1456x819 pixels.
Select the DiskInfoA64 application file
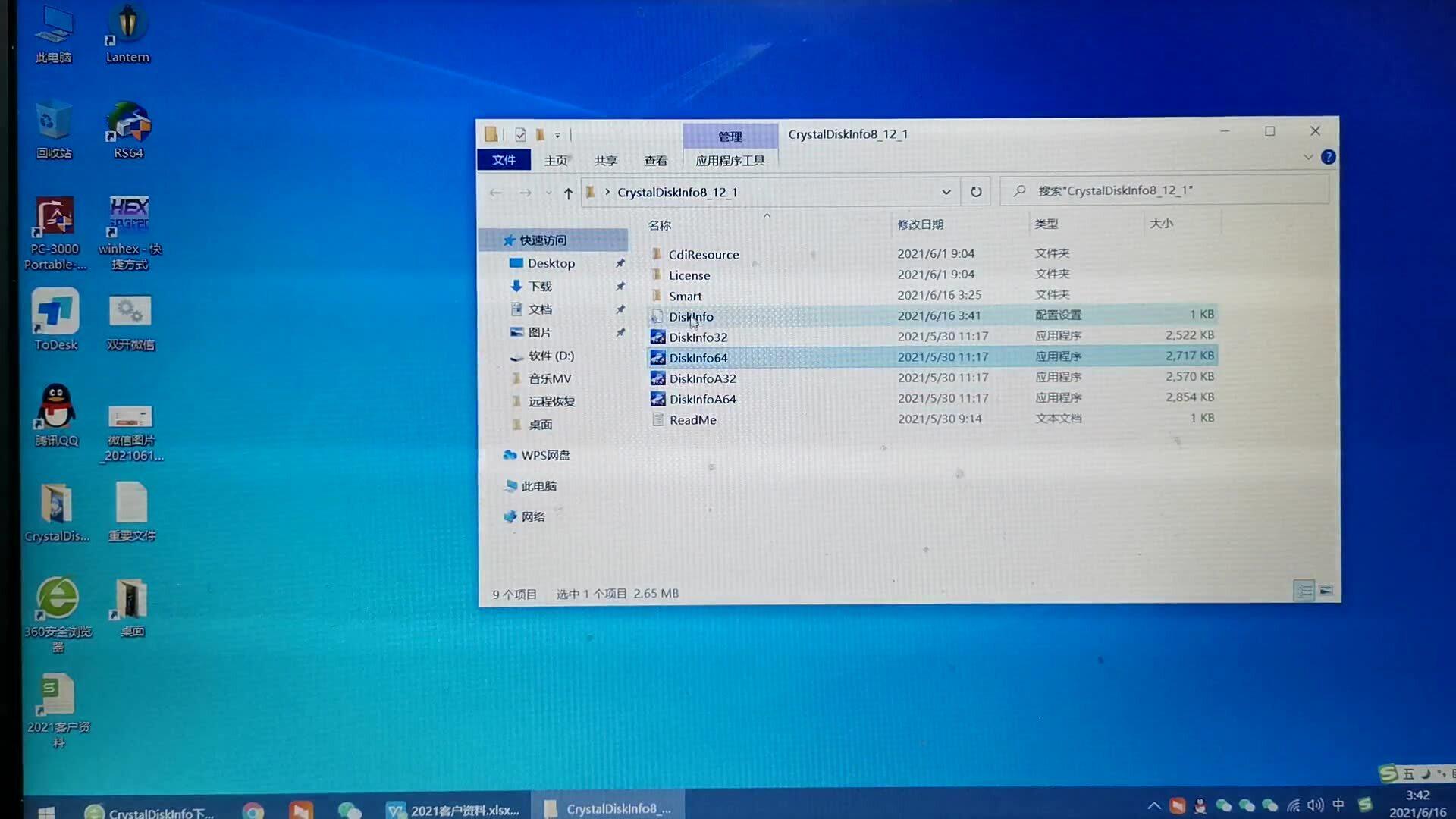pos(702,399)
